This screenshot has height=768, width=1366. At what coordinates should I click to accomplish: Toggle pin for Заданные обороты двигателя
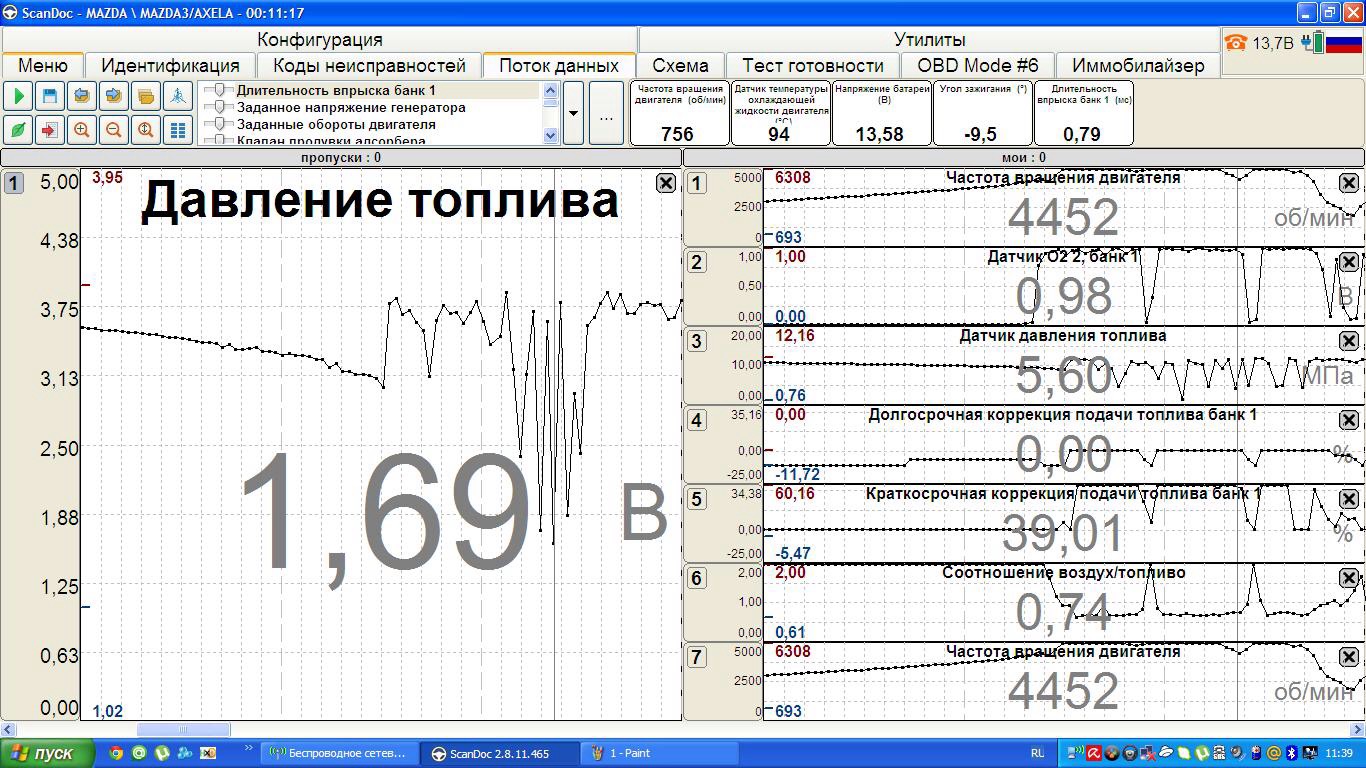pyautogui.click(x=219, y=124)
